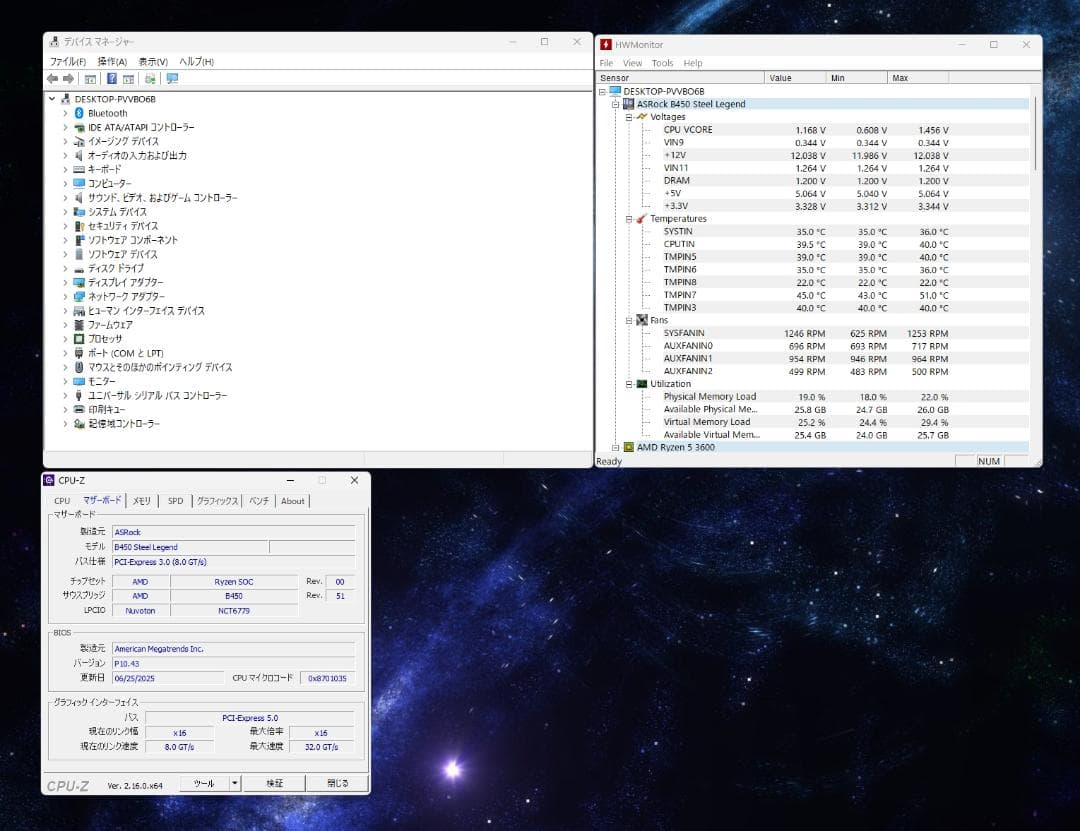Screen dimensions: 1080x831
Task: Collapse the DESKTOP-PVVBO6B root in Device Manager
Action: click(x=52, y=99)
